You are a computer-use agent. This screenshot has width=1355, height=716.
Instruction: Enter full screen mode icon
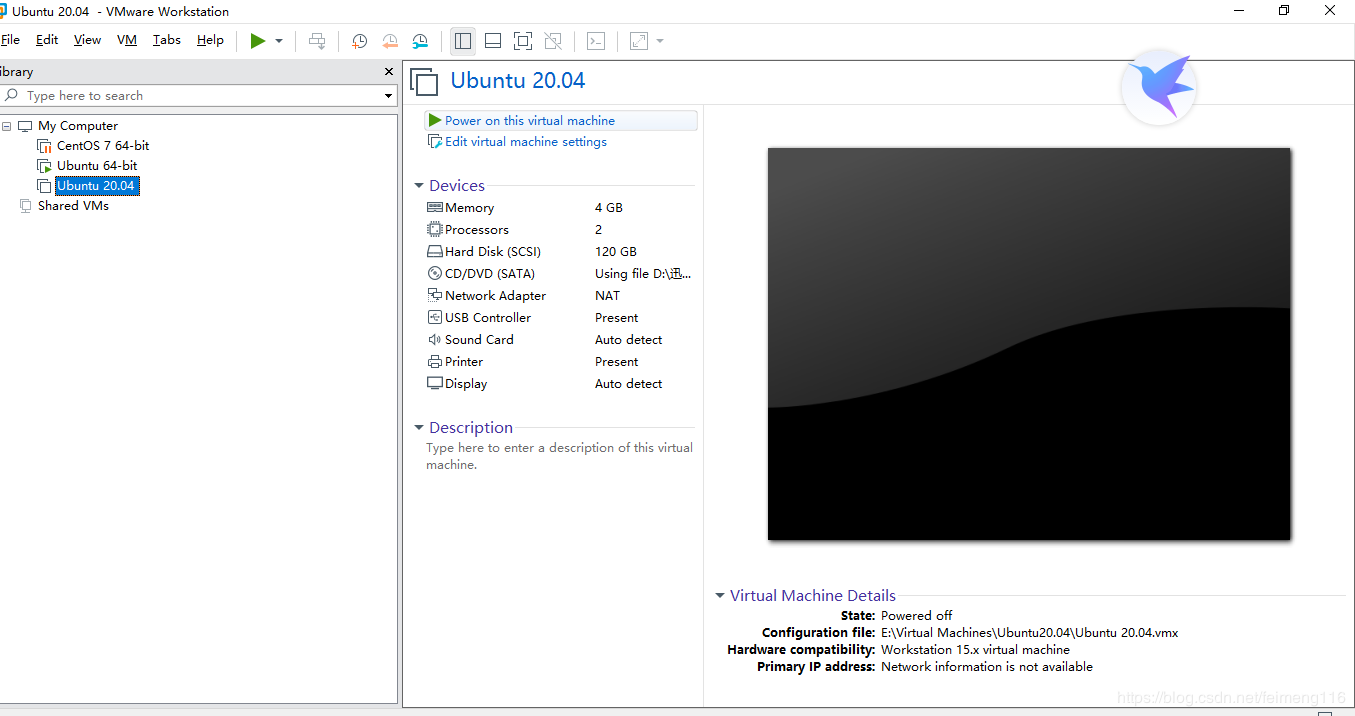(522, 41)
